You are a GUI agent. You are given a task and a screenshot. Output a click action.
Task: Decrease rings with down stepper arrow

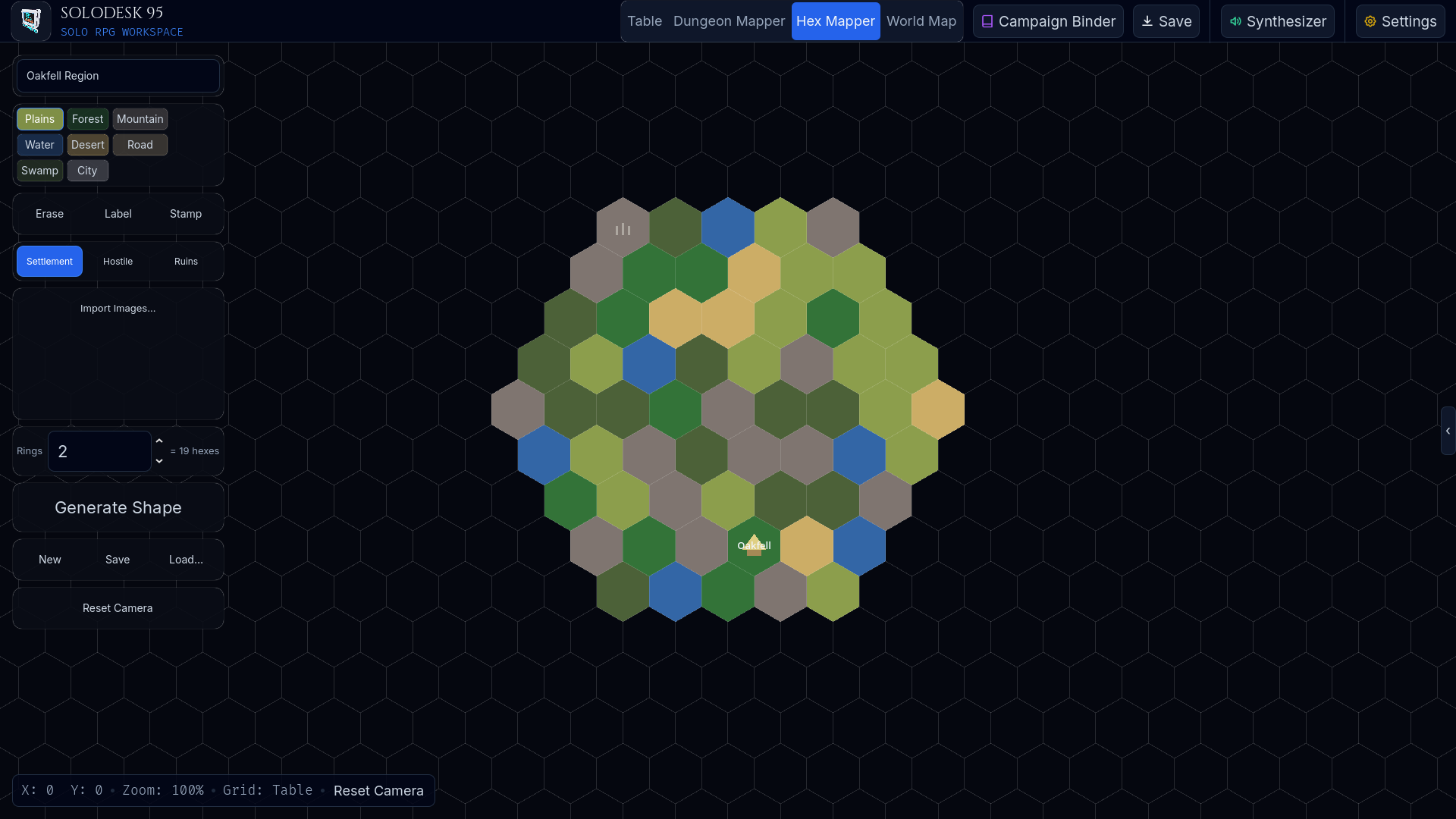159,461
